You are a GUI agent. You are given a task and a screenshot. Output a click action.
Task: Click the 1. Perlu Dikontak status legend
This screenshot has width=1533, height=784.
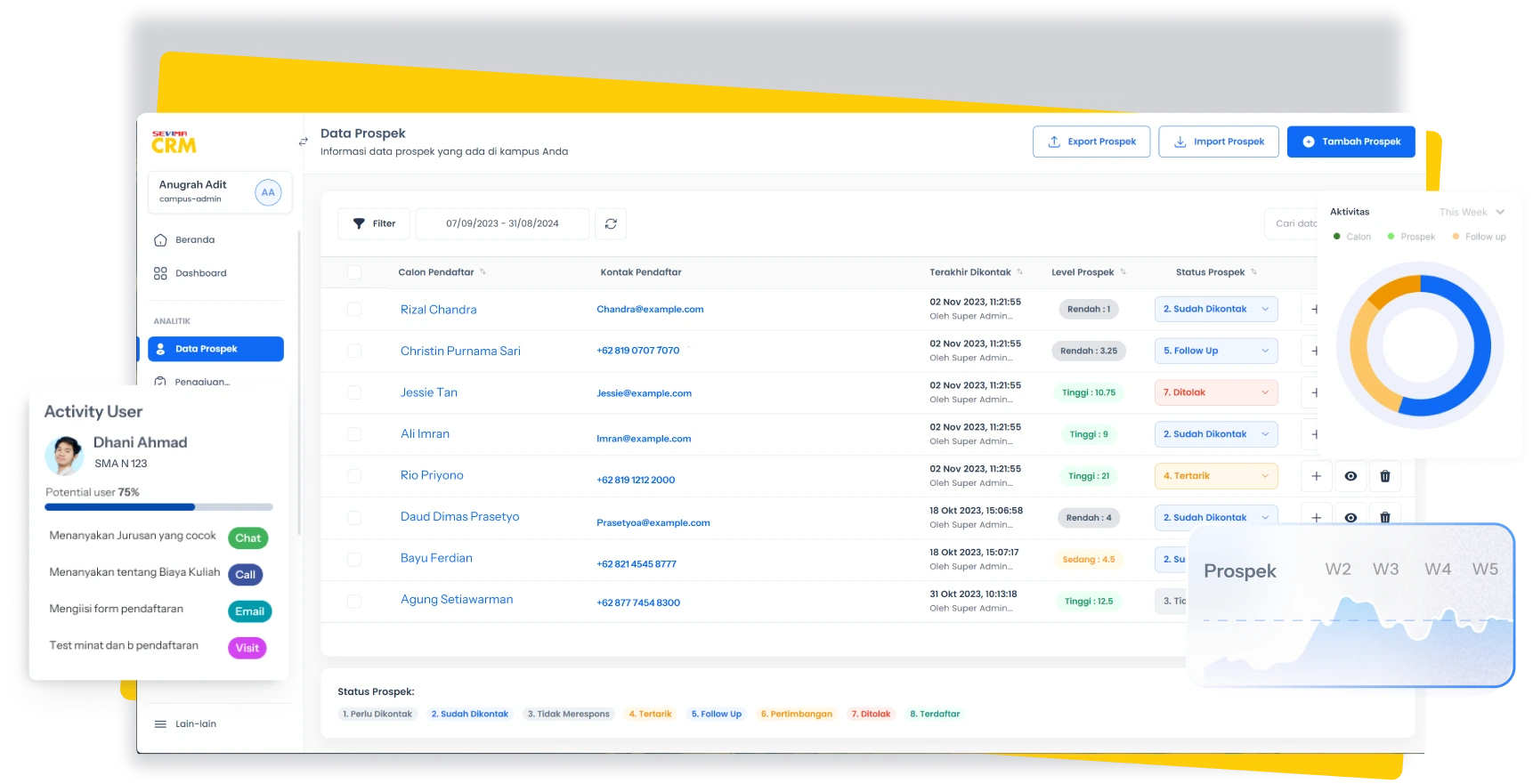[377, 715]
